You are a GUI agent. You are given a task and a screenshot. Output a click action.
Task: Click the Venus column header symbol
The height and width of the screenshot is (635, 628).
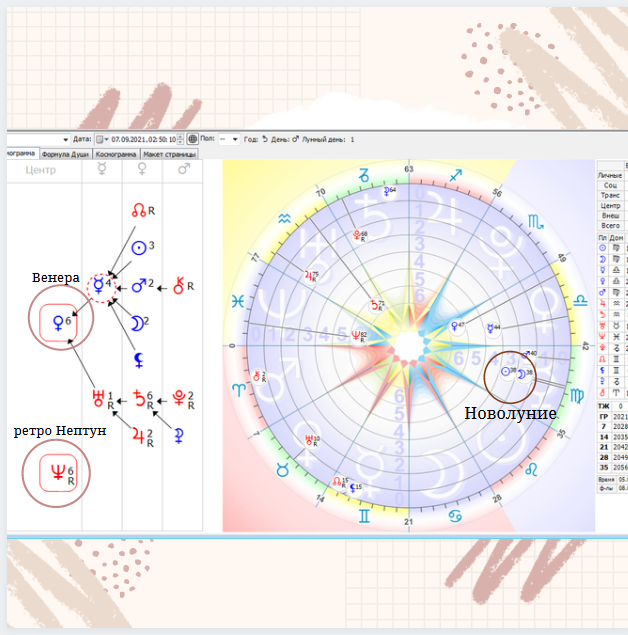coord(142,169)
